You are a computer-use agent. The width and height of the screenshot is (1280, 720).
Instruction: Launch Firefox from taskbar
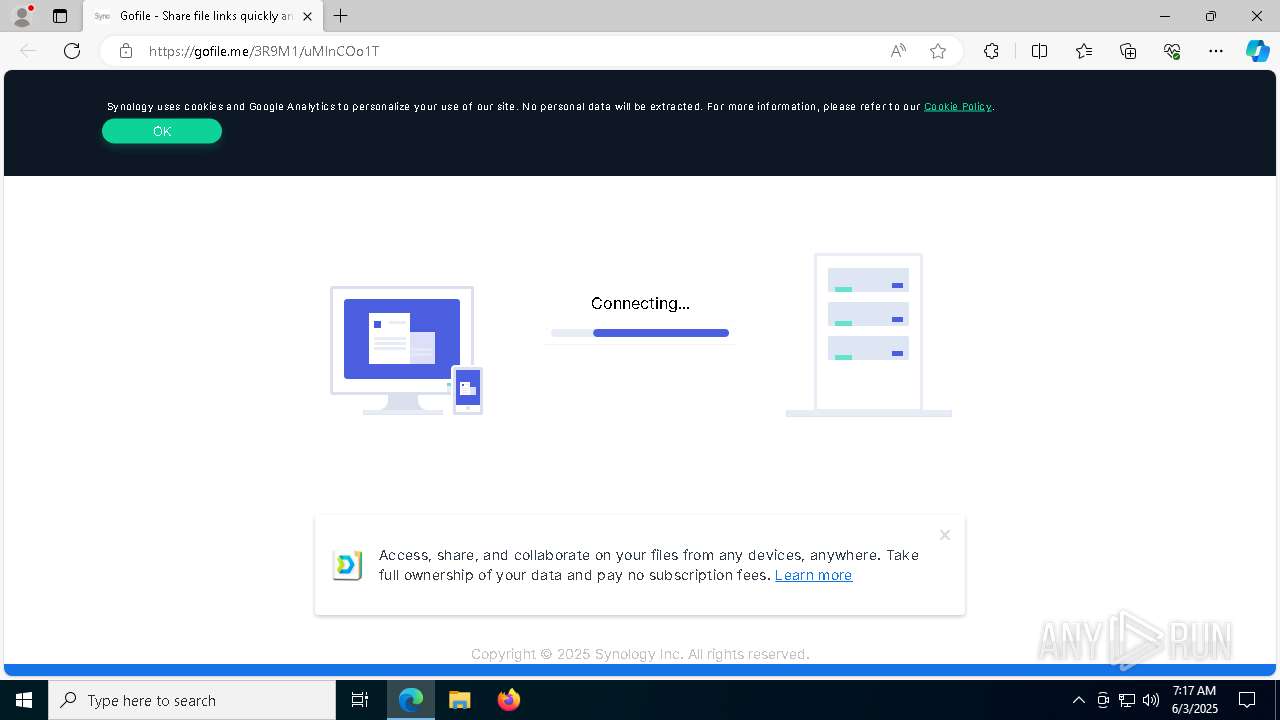pos(509,700)
